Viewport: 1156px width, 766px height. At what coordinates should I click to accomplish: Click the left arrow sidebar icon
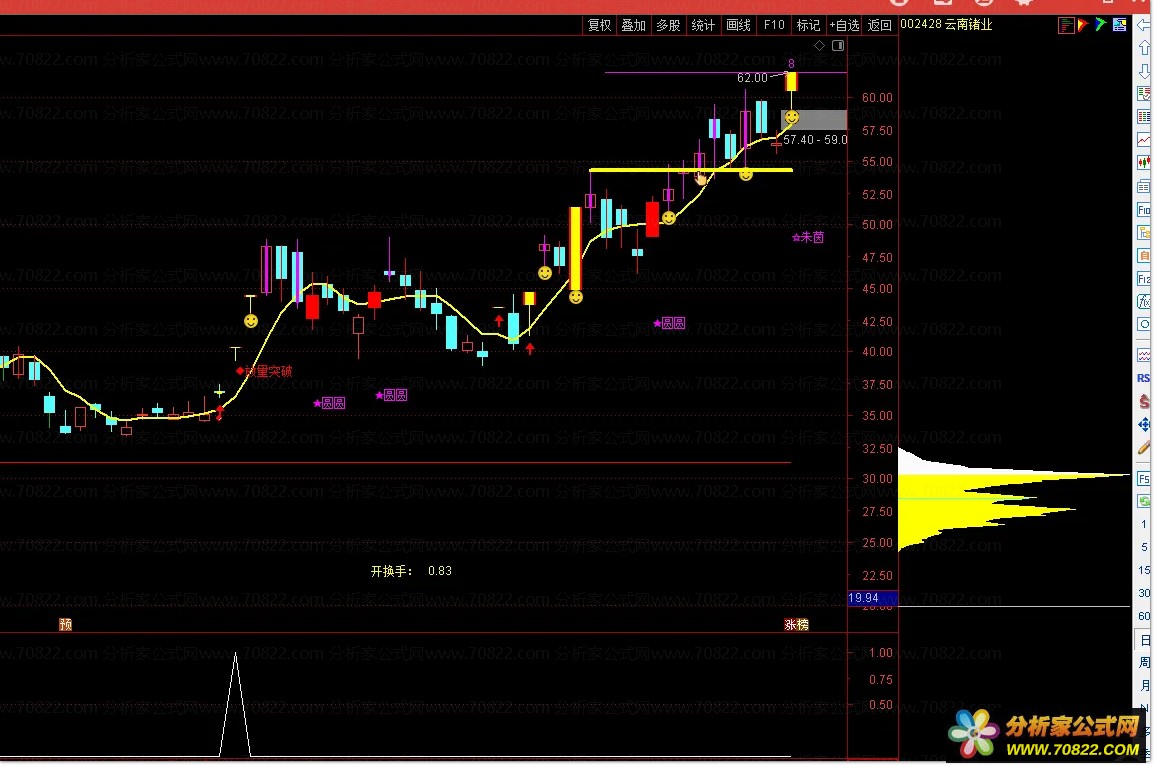(x=1144, y=24)
